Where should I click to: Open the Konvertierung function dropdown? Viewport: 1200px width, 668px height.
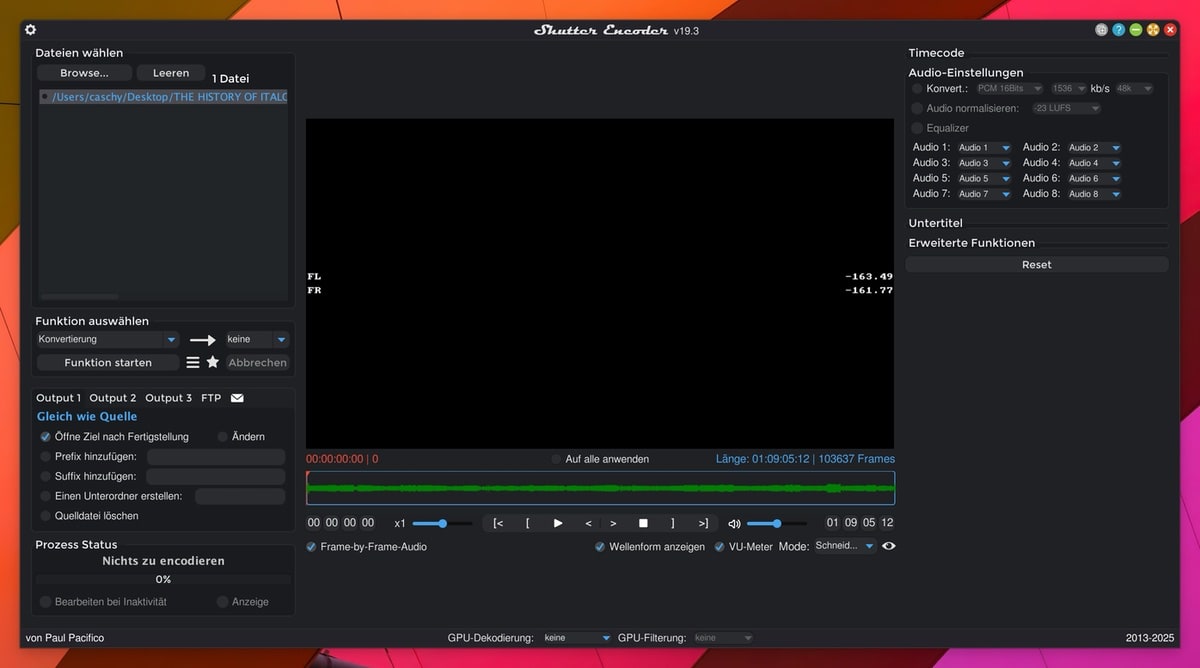107,339
